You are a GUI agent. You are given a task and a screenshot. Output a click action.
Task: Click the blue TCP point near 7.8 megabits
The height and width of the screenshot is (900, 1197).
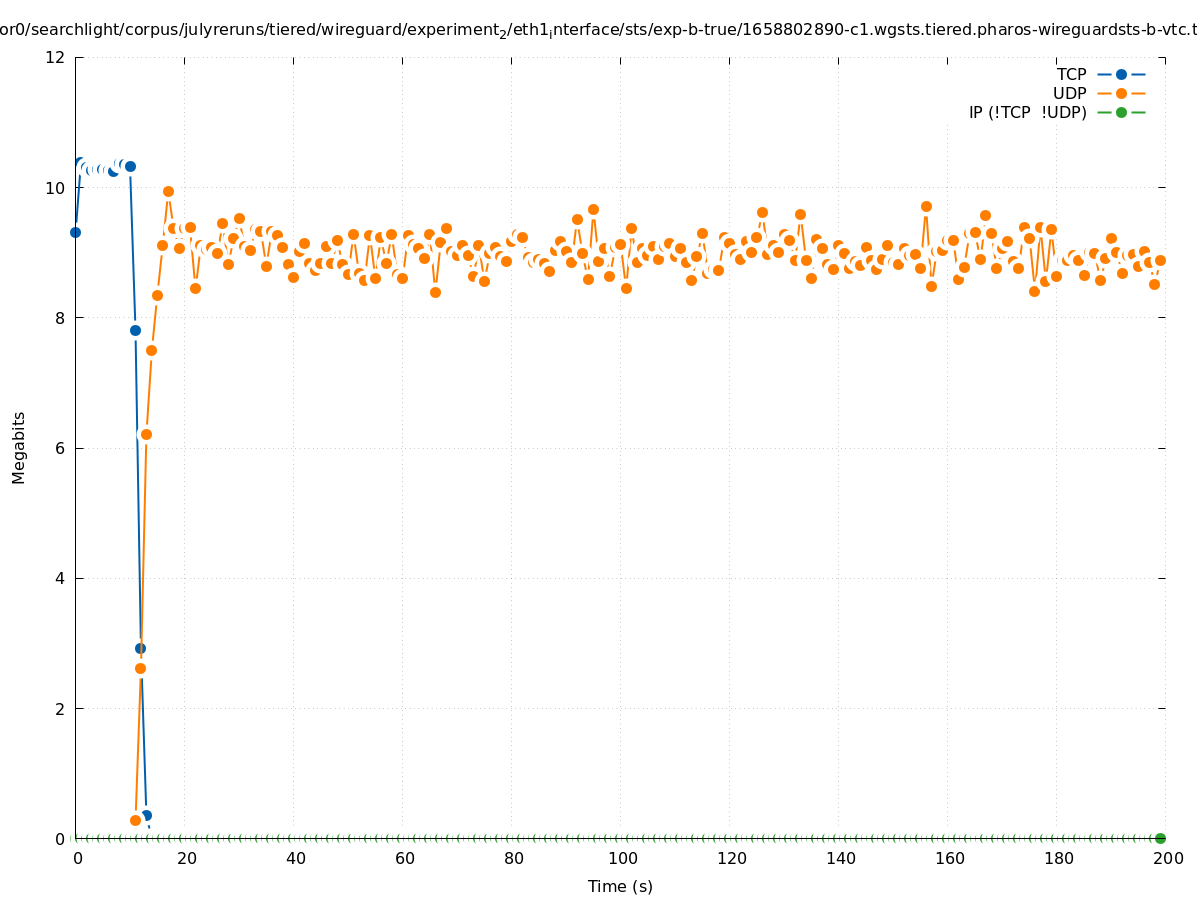pyautogui.click(x=135, y=330)
